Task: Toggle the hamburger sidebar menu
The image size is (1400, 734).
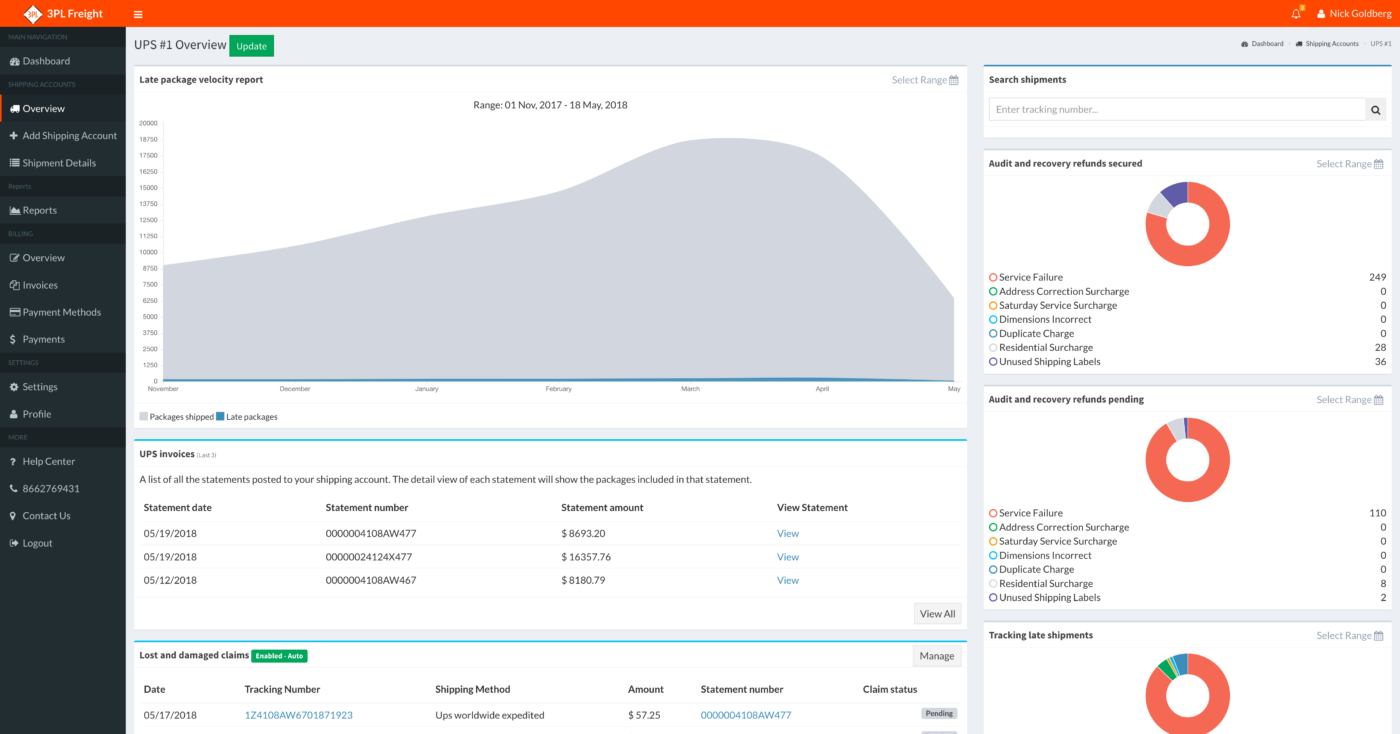Action: point(138,14)
